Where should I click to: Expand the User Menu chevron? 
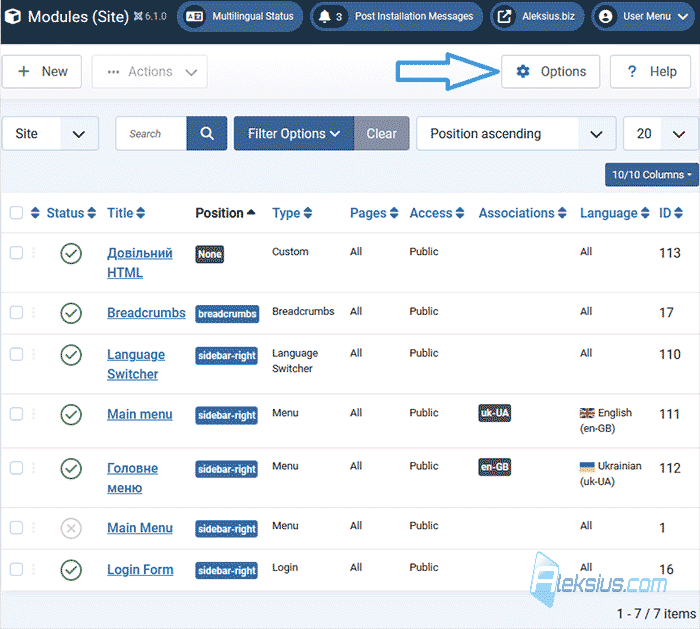click(683, 17)
